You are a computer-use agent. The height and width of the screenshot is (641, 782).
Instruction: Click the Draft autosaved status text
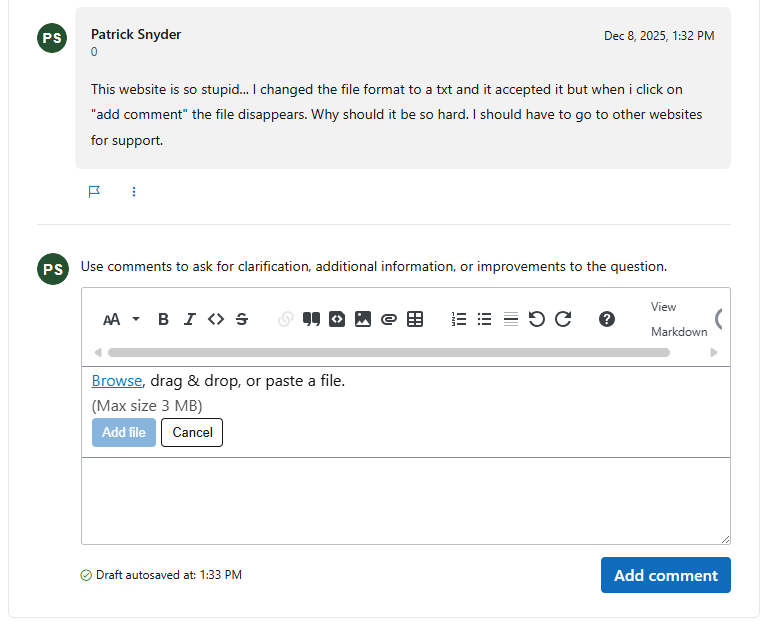(x=169, y=575)
